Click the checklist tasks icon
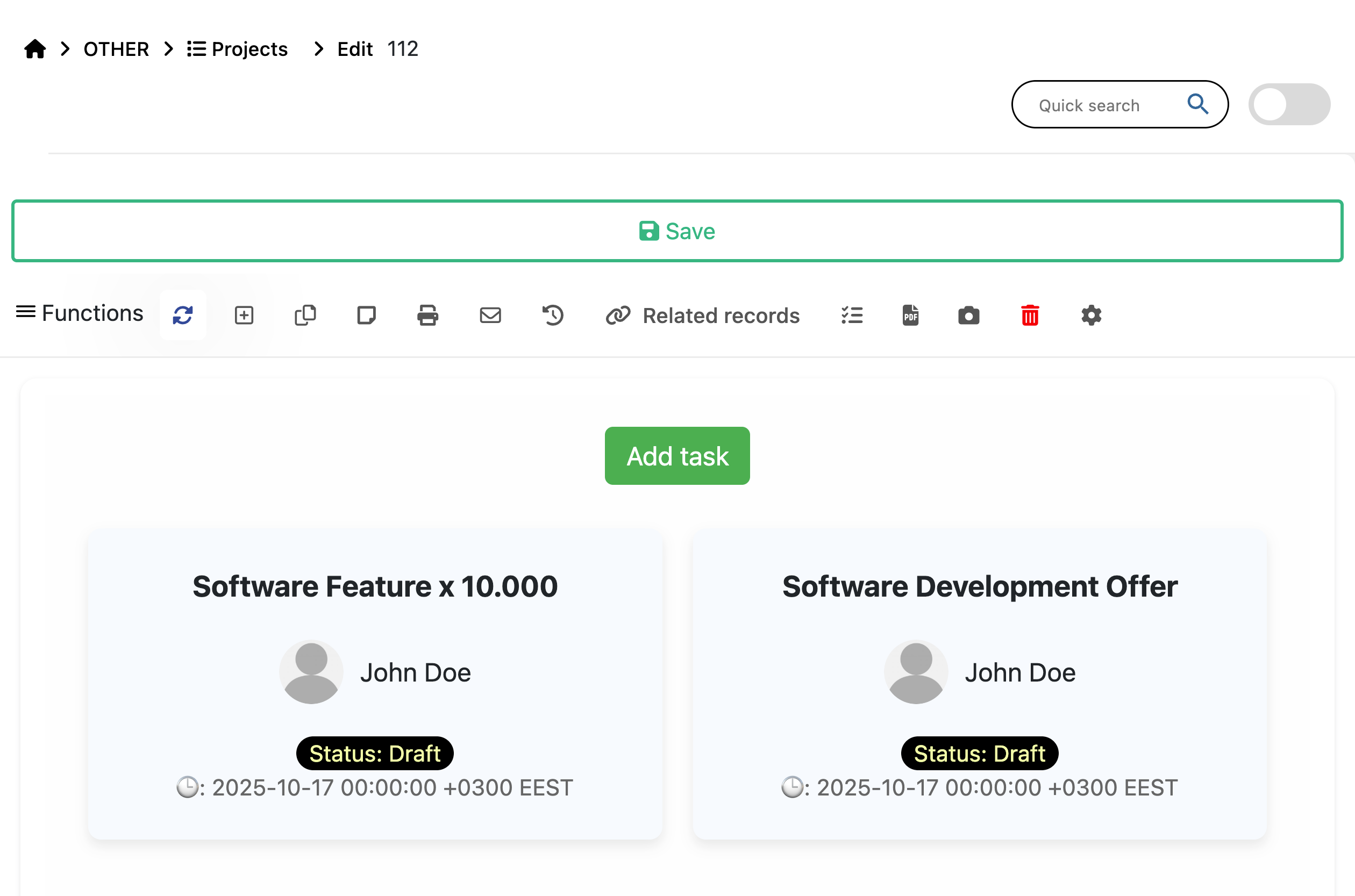 [852, 315]
